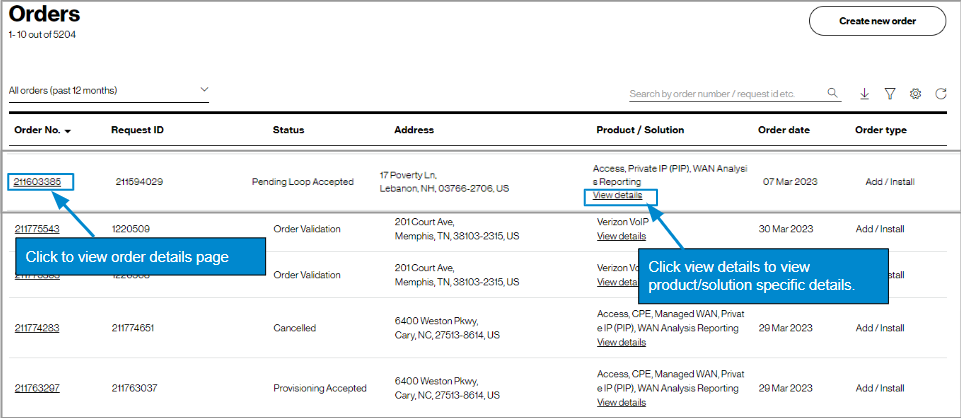
Task: Refresh the orders list
Action: [941, 94]
